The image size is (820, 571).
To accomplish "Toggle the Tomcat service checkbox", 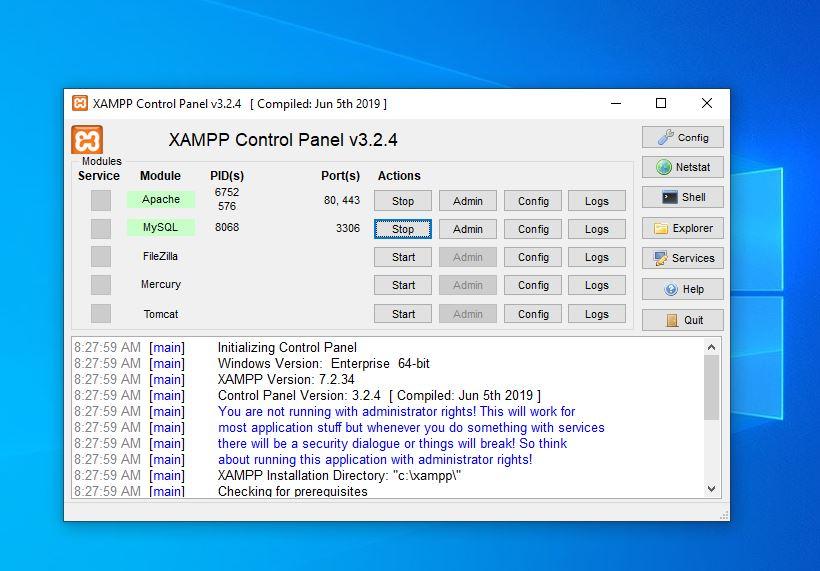I will click(101, 314).
